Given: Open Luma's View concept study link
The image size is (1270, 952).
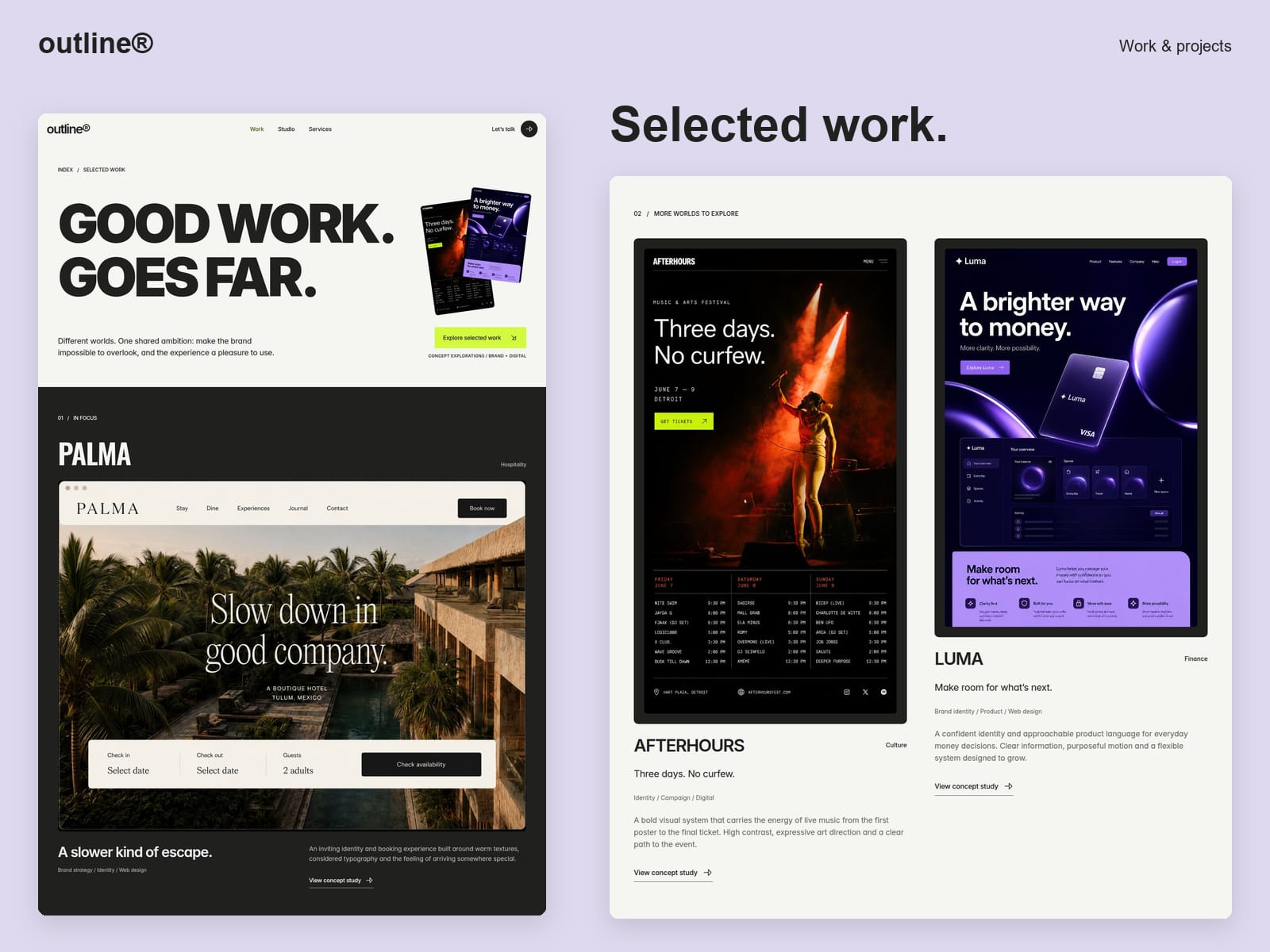Looking at the screenshot, I should pyautogui.click(x=974, y=786).
